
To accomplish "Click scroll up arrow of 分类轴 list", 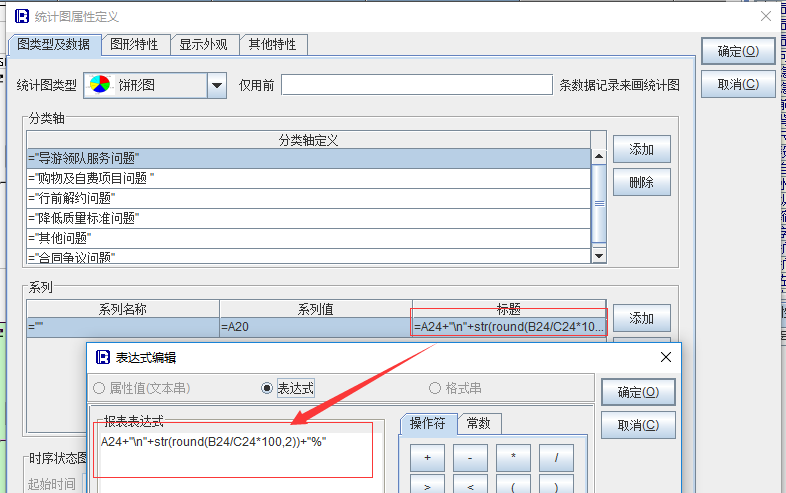I will pyautogui.click(x=599, y=156).
